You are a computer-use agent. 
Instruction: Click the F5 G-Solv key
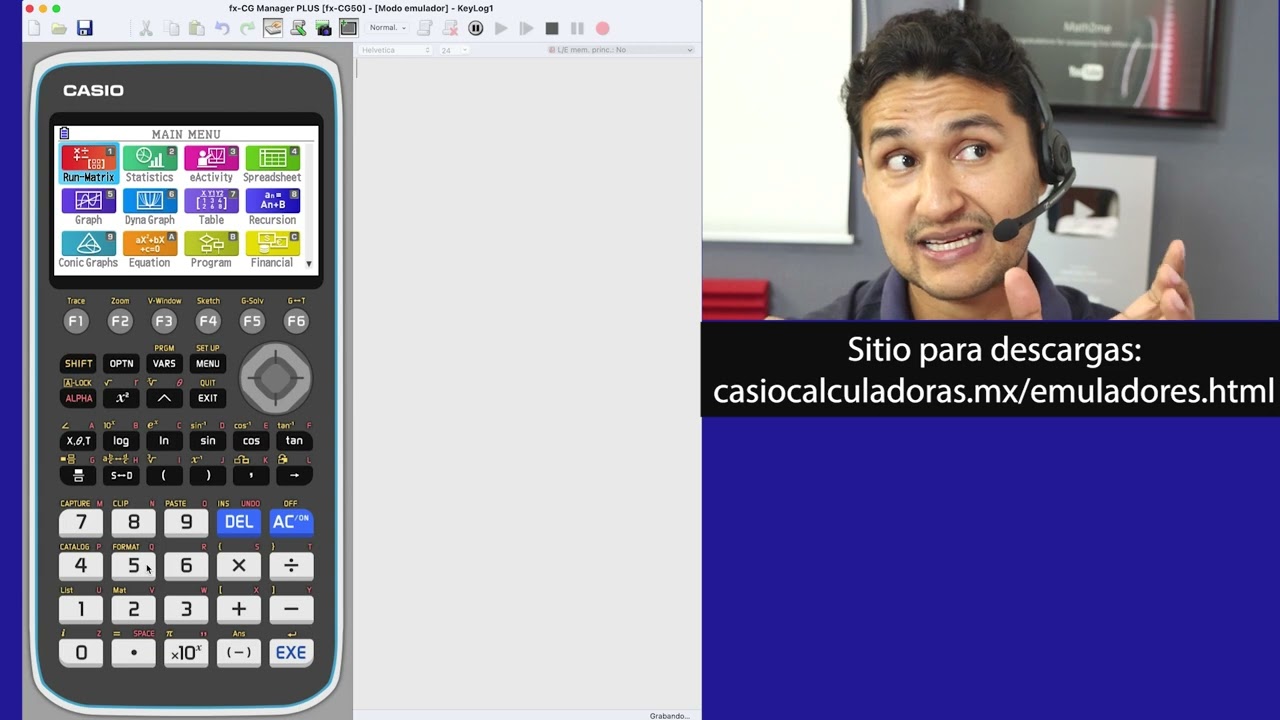click(252, 321)
